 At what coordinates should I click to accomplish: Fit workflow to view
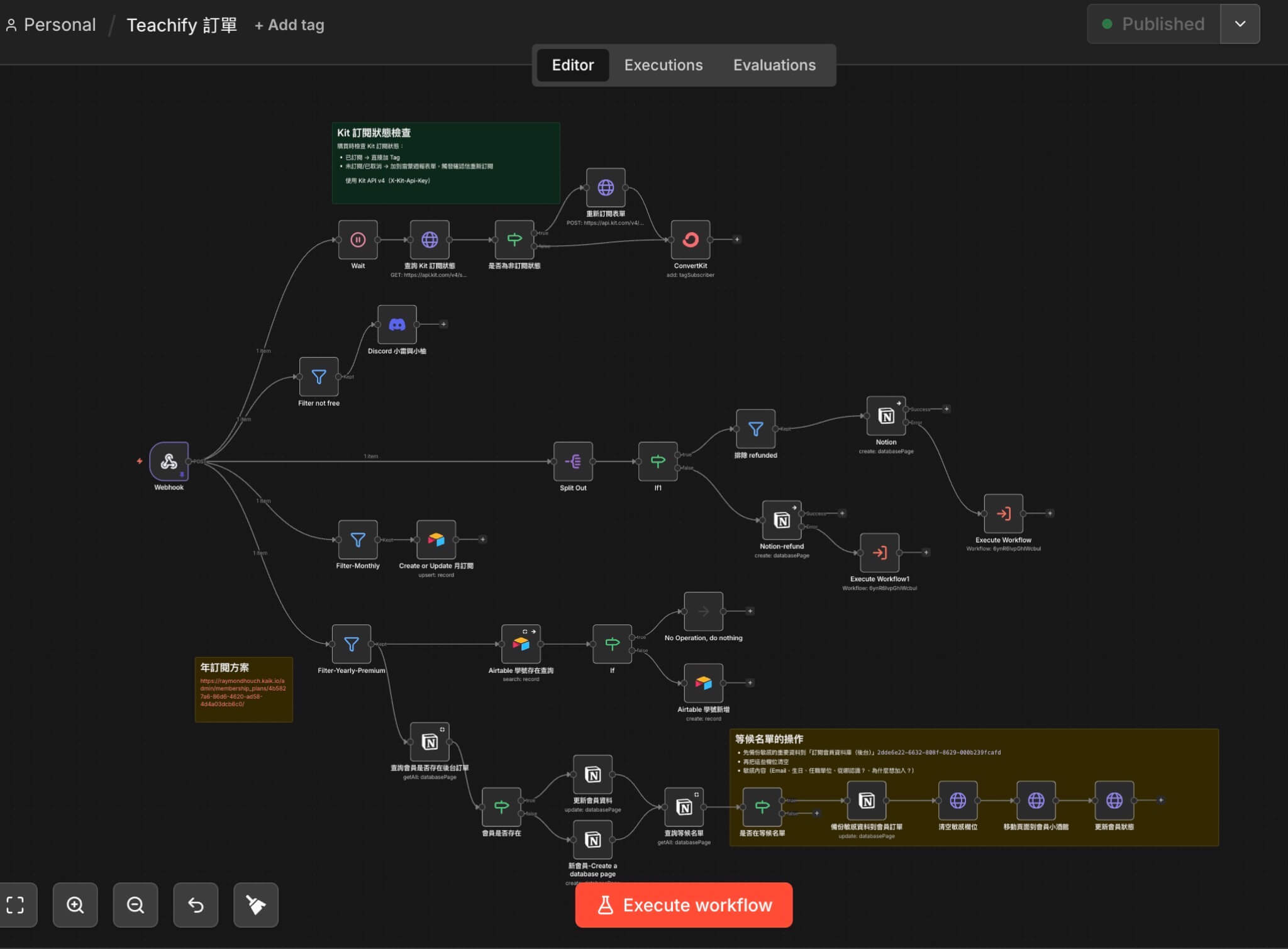pos(16,905)
